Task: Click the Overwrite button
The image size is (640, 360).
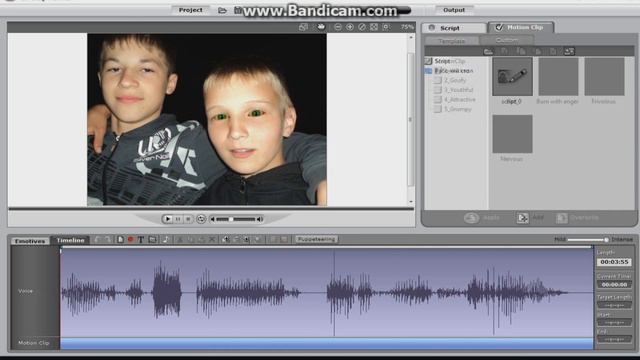Action: (x=578, y=218)
